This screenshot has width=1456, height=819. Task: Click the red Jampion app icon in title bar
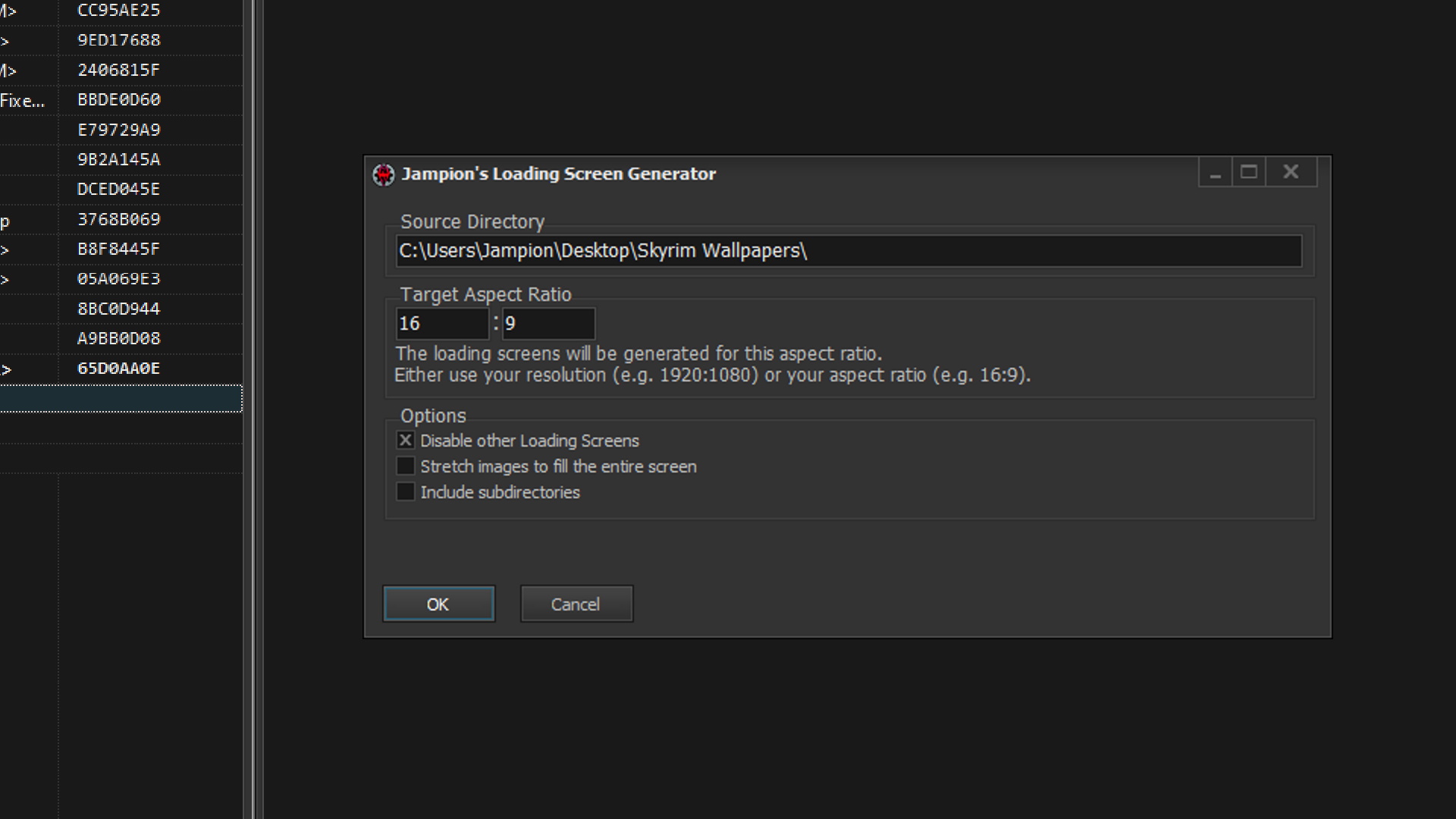point(384,174)
